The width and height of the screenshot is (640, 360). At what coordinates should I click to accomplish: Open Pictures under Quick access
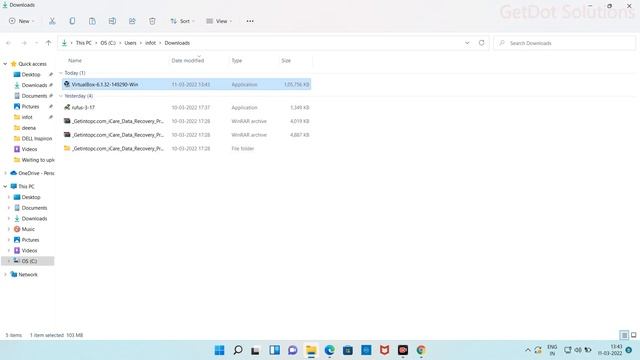(x=30, y=107)
